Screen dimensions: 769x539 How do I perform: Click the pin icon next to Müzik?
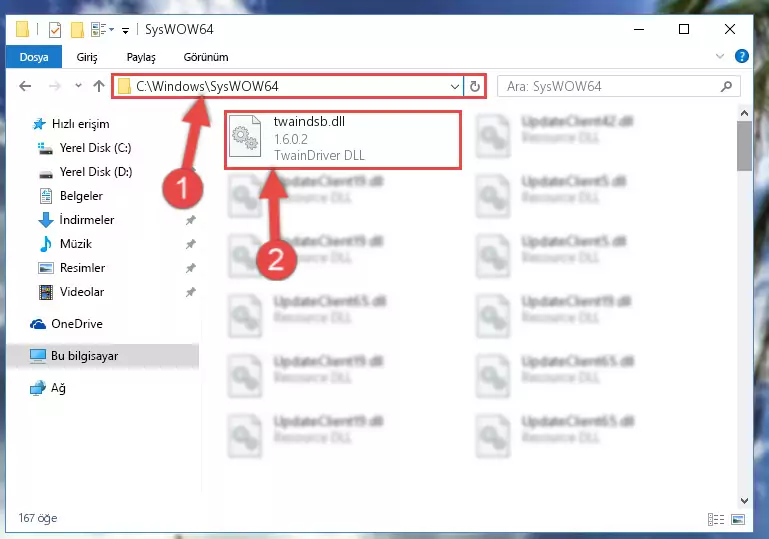190,244
